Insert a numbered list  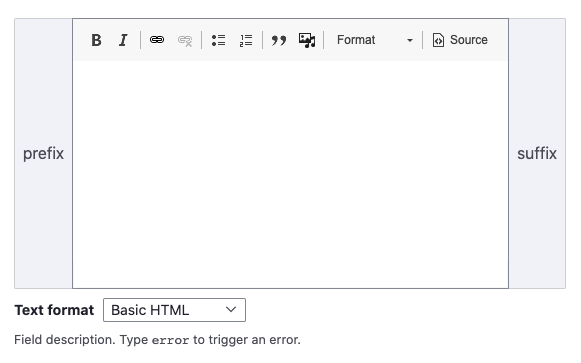[x=246, y=40]
